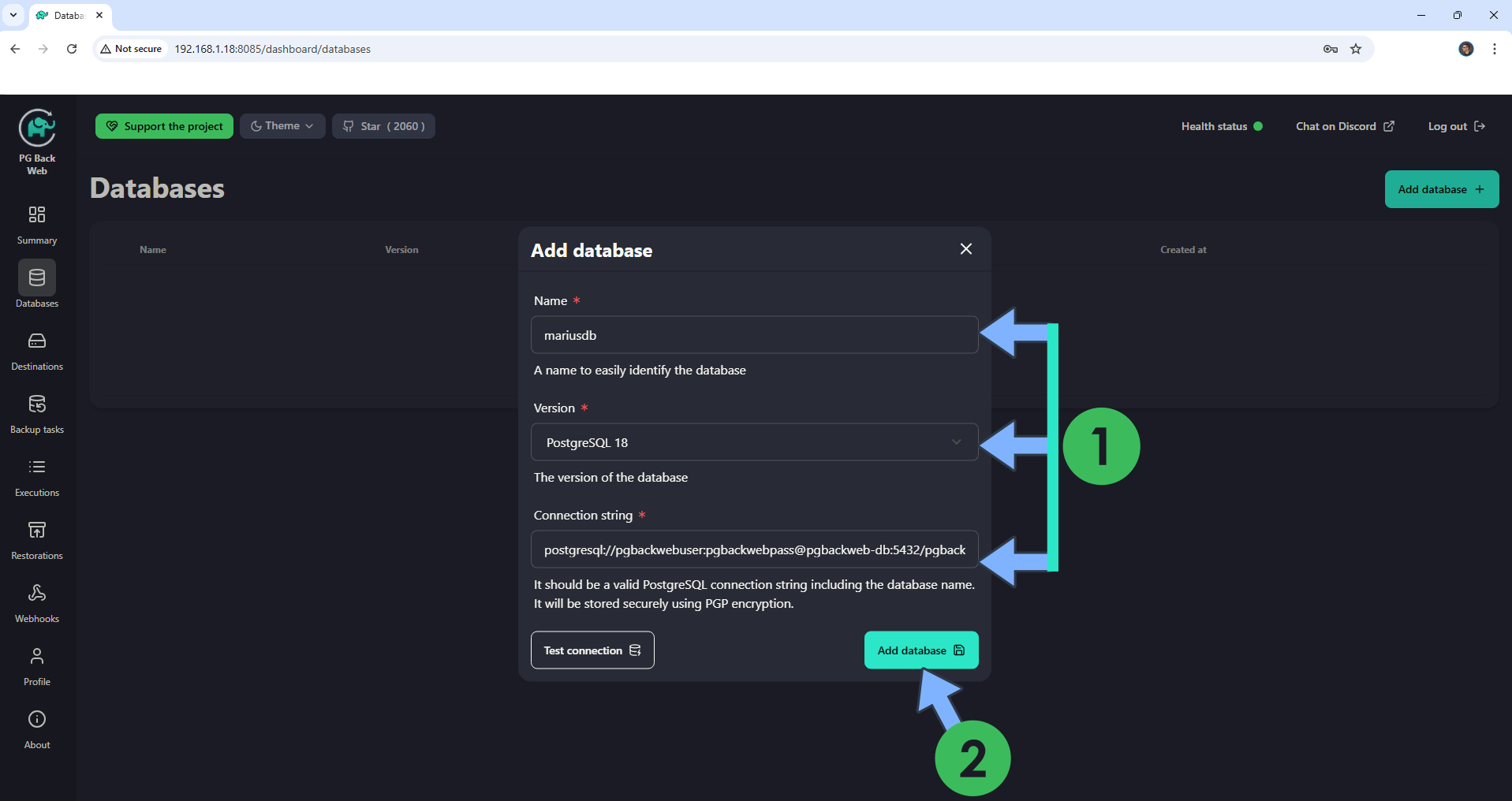Click the About info icon

pos(37,720)
